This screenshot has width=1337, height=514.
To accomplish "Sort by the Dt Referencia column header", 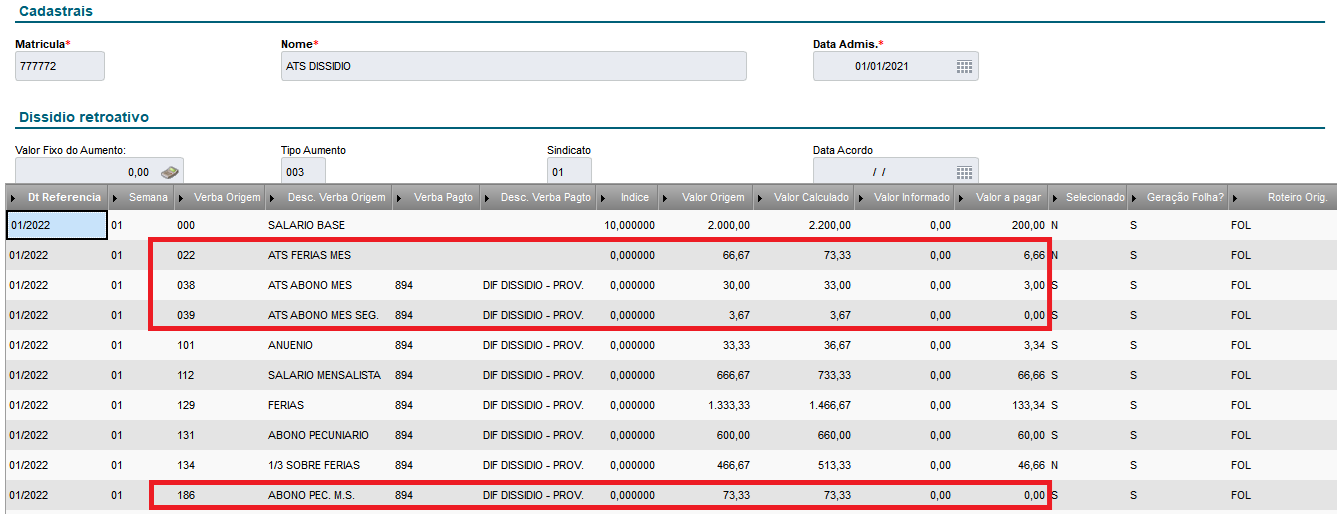I will [x=55, y=197].
